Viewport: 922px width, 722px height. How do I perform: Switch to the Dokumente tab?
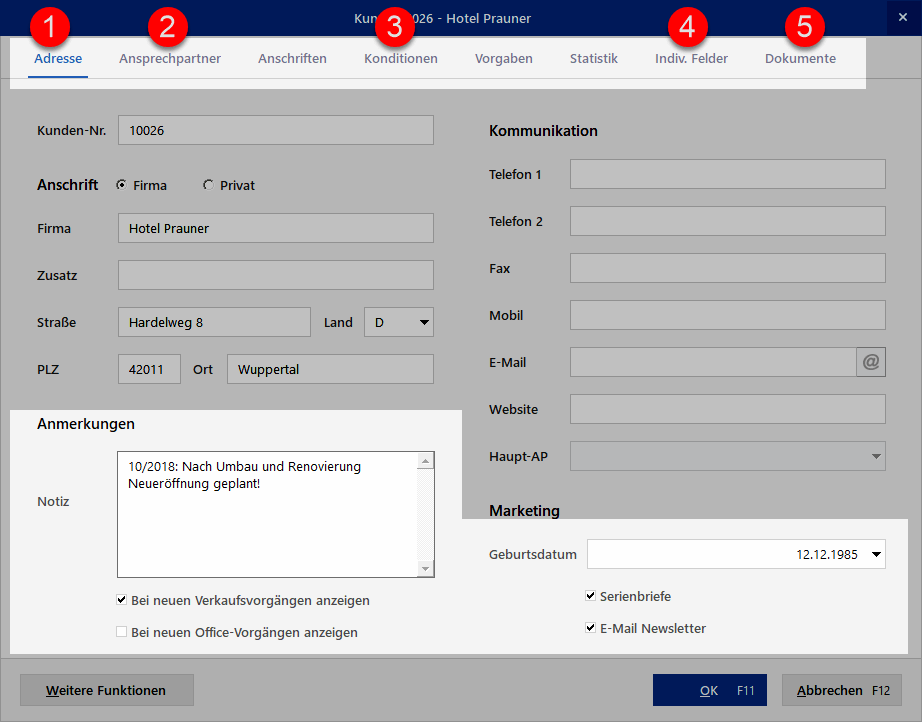click(x=800, y=58)
